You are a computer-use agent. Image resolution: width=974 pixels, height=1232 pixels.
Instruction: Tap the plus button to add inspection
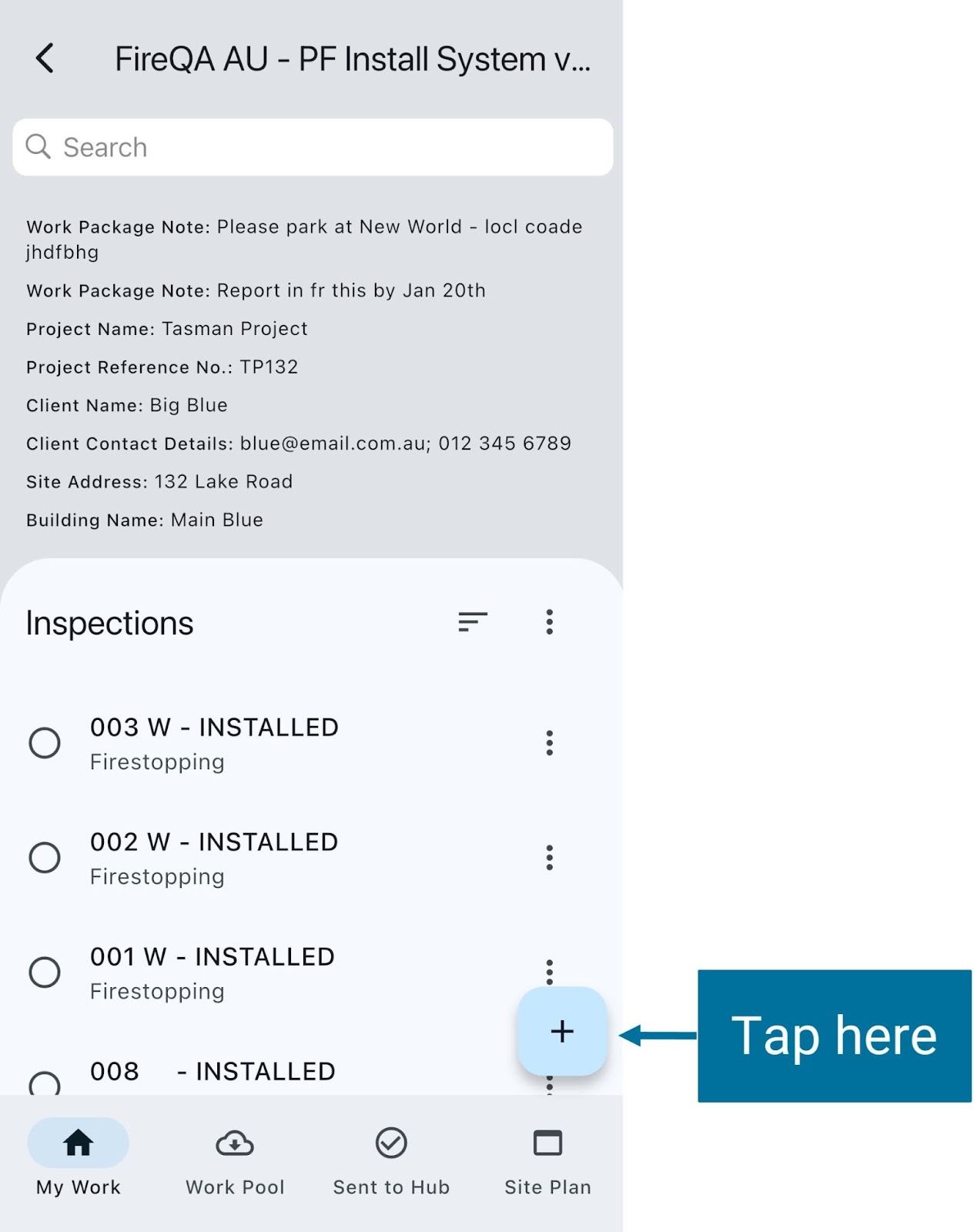tap(562, 1031)
